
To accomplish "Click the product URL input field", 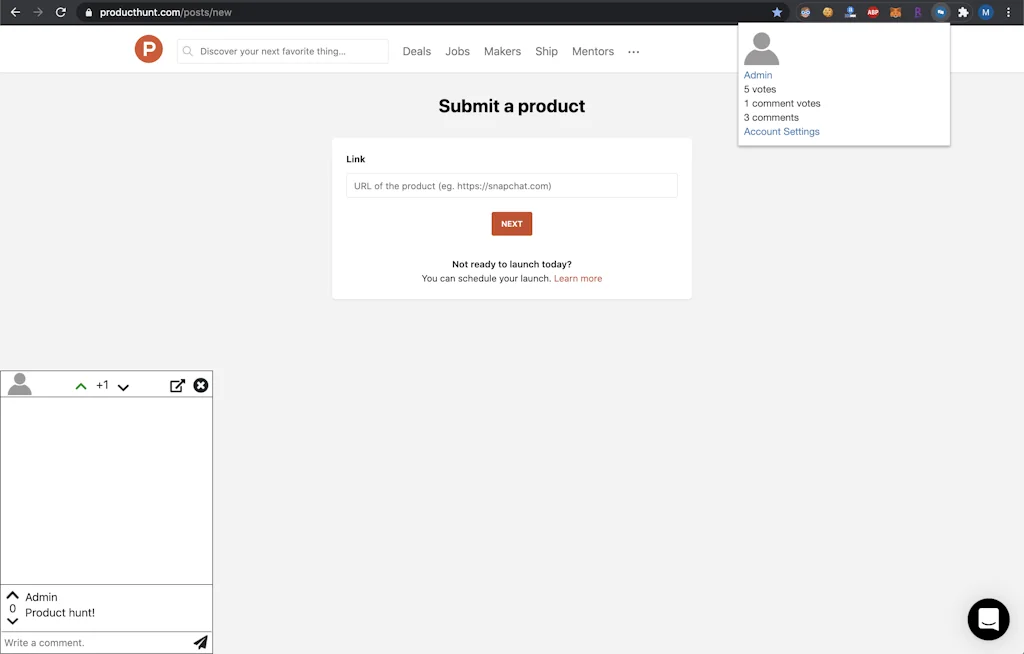I will point(511,185).
